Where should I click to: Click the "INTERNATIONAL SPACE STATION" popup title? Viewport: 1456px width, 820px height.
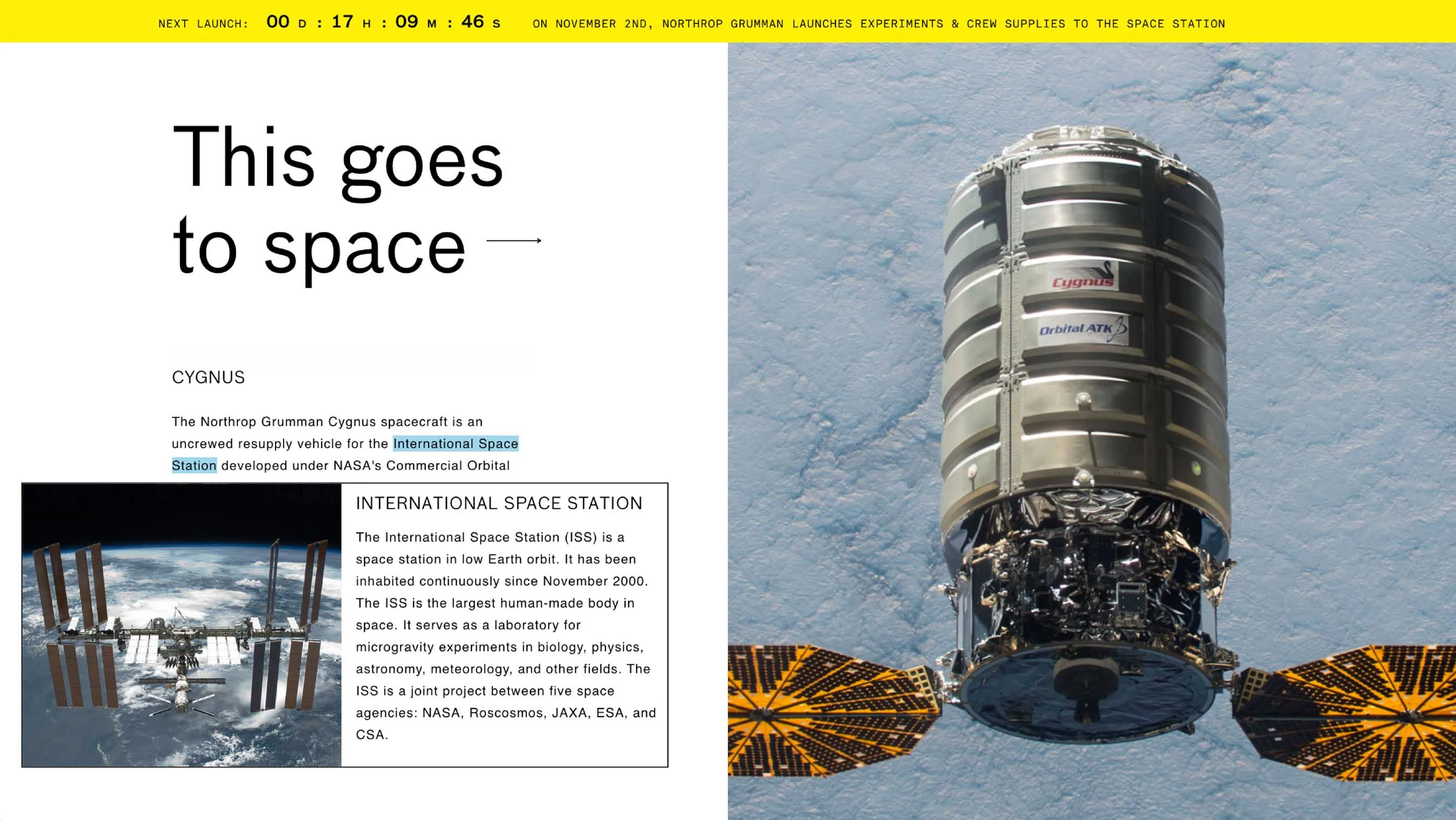[498, 503]
